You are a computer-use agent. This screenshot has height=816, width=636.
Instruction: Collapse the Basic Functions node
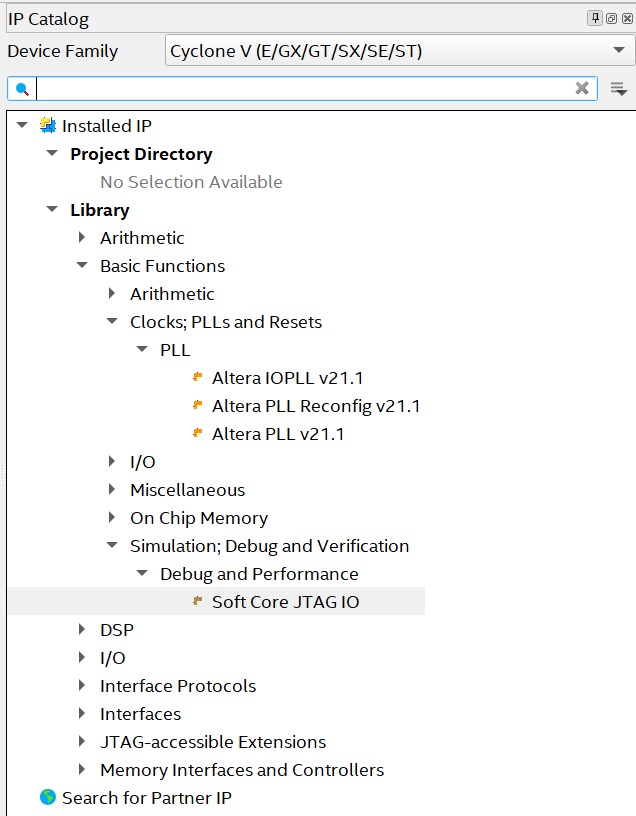click(x=82, y=265)
